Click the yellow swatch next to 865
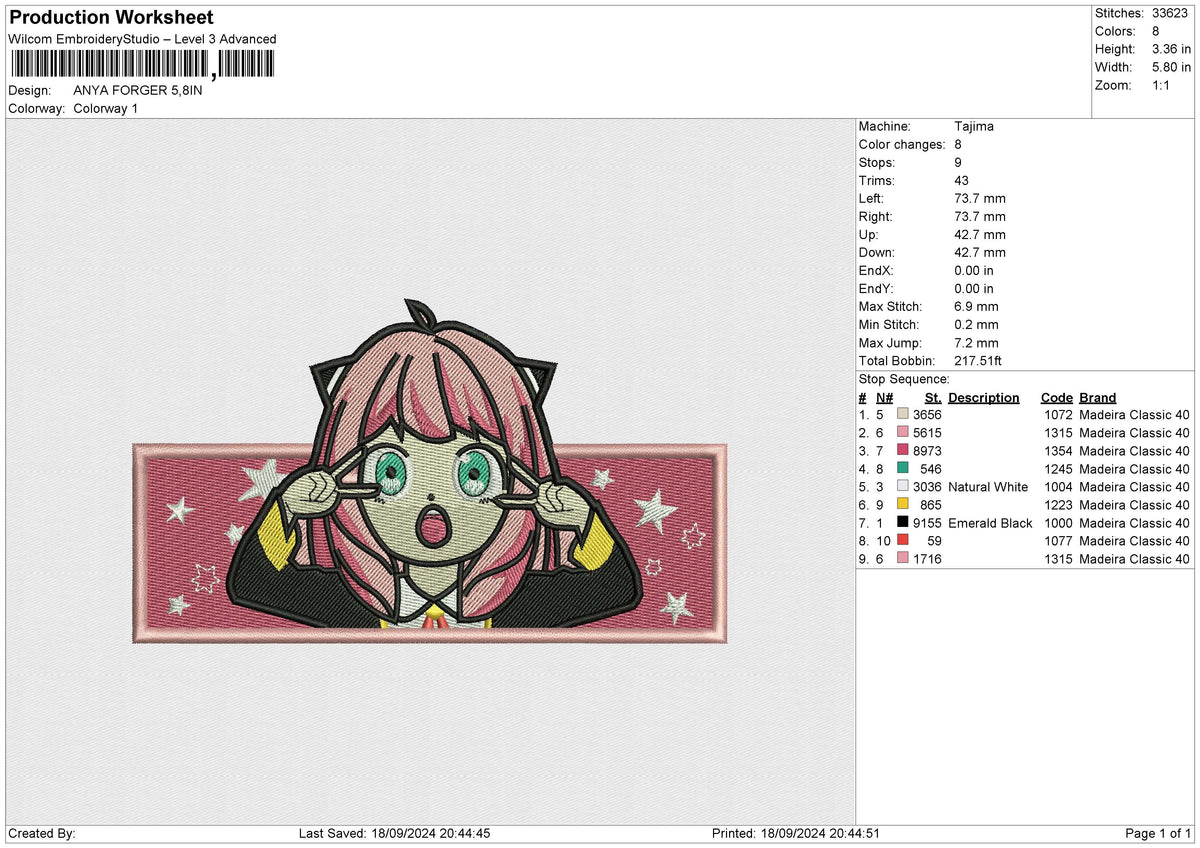Screen dimensions: 1200x848 (x=903, y=505)
